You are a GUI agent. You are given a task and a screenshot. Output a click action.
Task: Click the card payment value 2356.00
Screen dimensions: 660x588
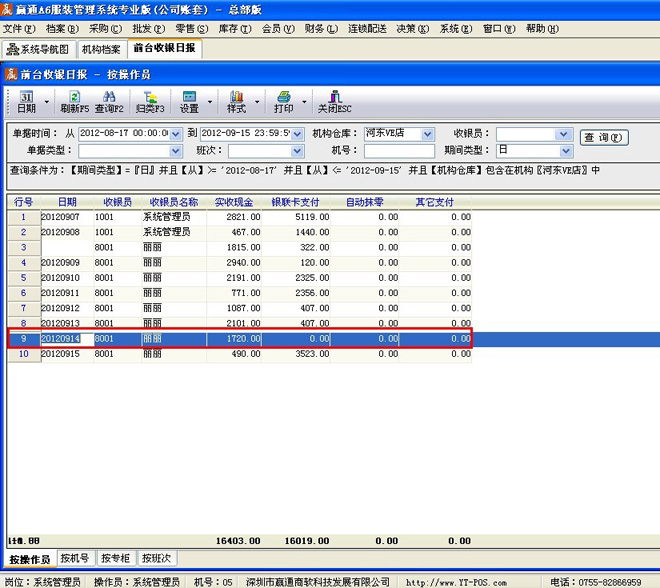[x=312, y=293]
